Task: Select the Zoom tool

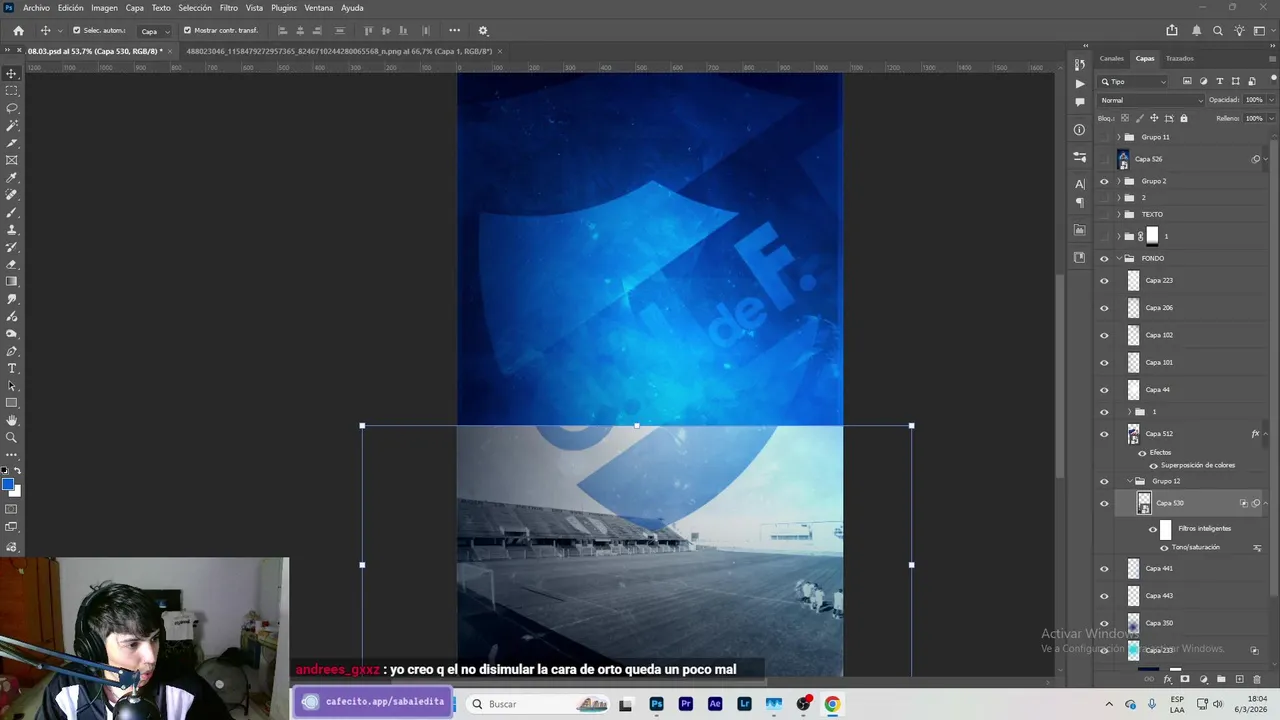Action: [12, 437]
